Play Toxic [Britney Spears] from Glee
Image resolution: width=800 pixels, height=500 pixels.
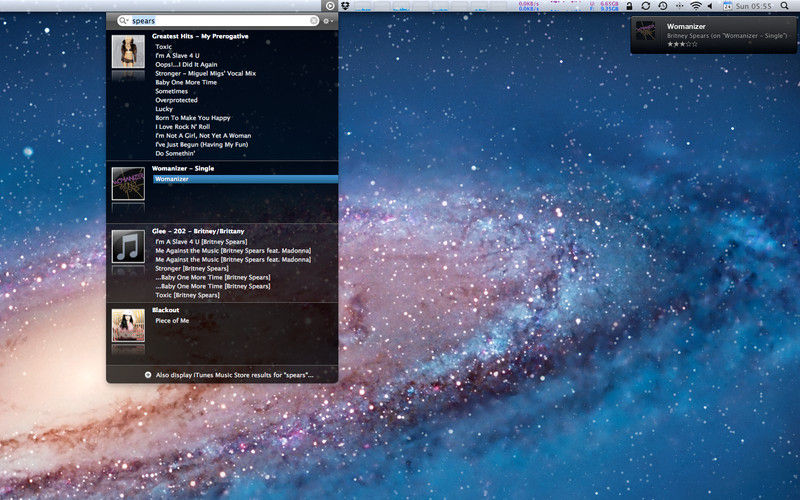pos(187,295)
